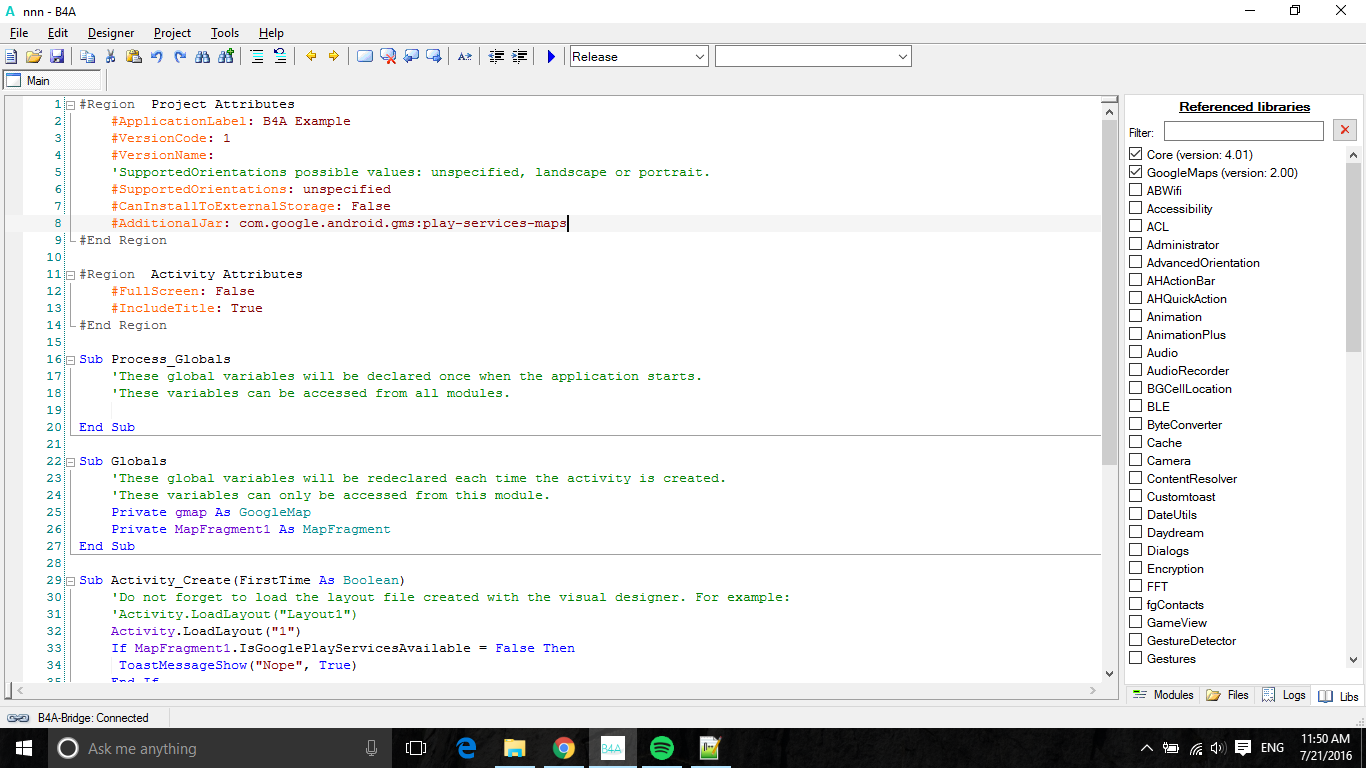Enable the Audio library
This screenshot has width=1366, height=768.
click(x=1135, y=352)
